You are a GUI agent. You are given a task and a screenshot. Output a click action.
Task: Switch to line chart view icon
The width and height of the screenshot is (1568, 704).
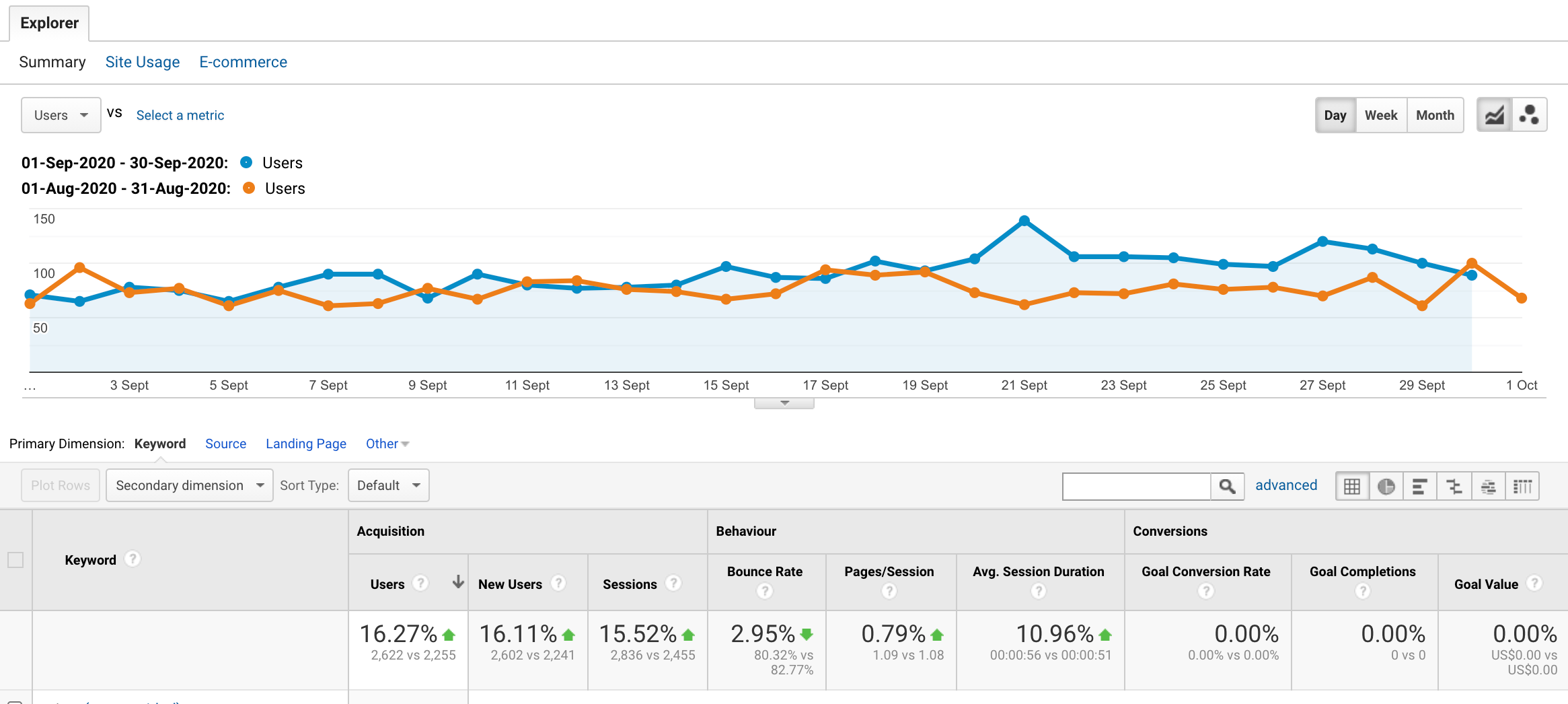1494,115
